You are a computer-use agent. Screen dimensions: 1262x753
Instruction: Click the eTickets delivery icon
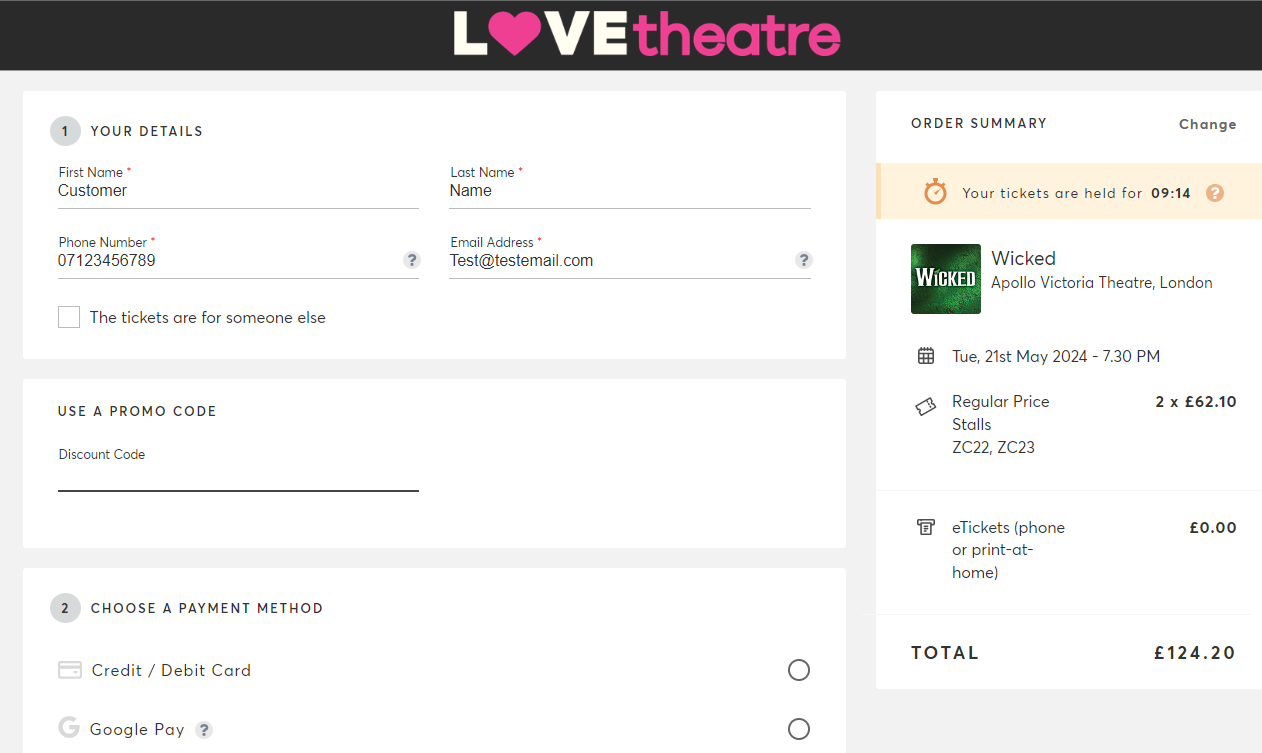pos(926,527)
